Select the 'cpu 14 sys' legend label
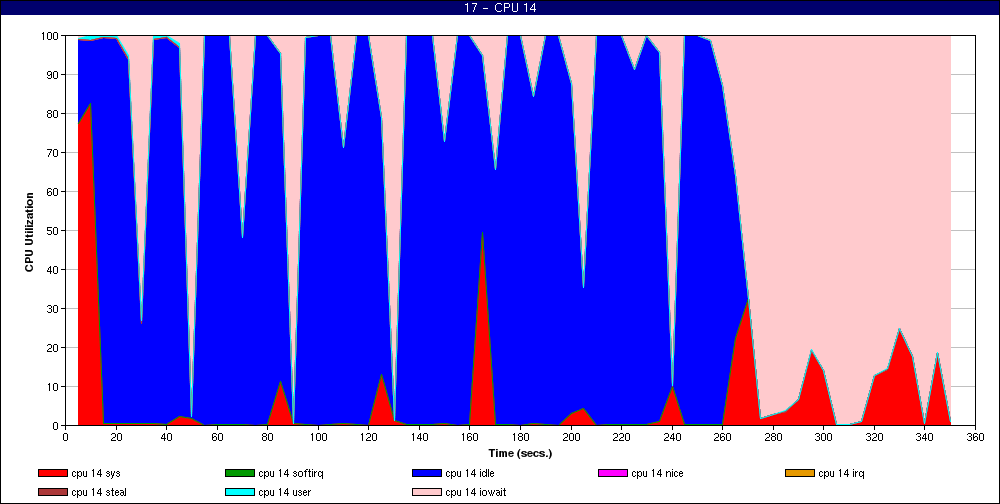Screen dimensions: 1000x504 coord(96,473)
